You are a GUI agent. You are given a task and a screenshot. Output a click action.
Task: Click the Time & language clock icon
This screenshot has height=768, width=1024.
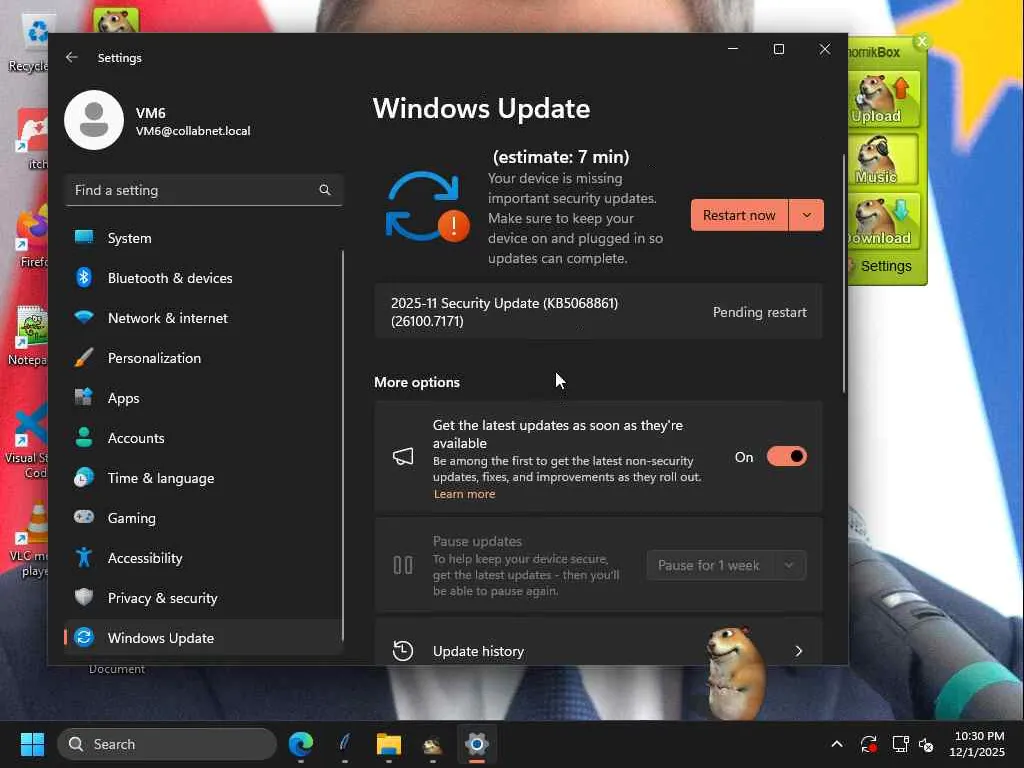coord(84,477)
